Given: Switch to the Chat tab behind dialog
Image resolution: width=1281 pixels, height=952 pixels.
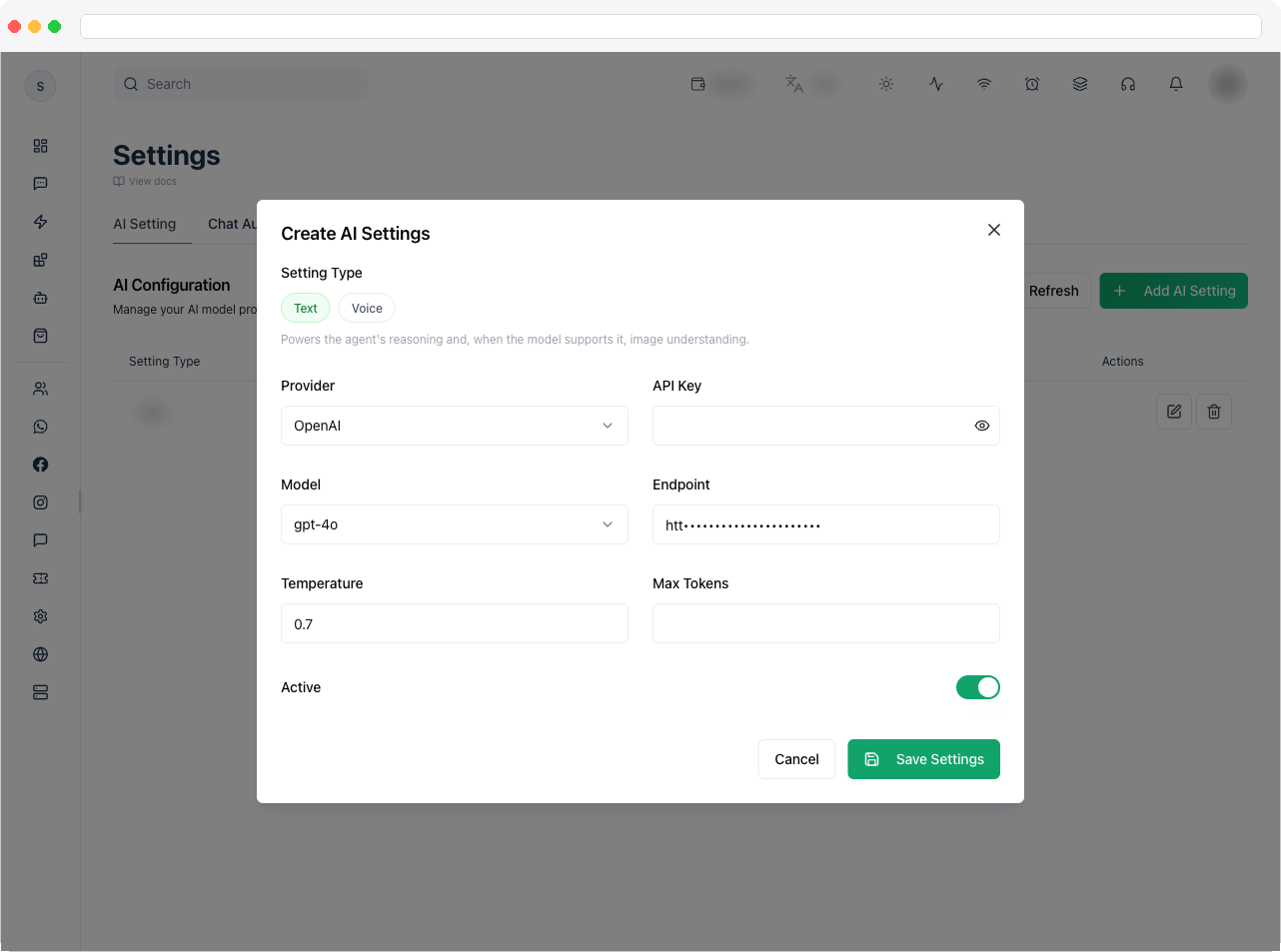Looking at the screenshot, I should point(232,224).
